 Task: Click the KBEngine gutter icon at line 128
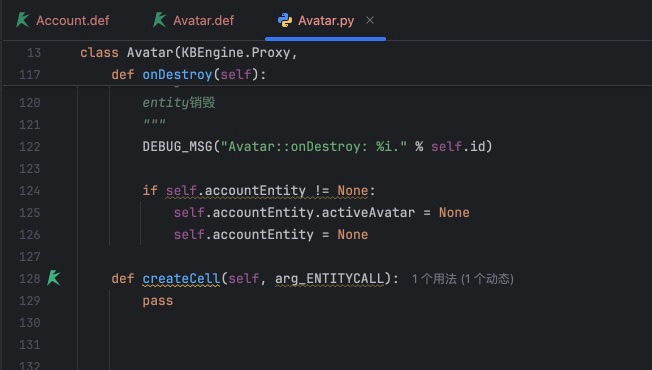click(x=54, y=278)
